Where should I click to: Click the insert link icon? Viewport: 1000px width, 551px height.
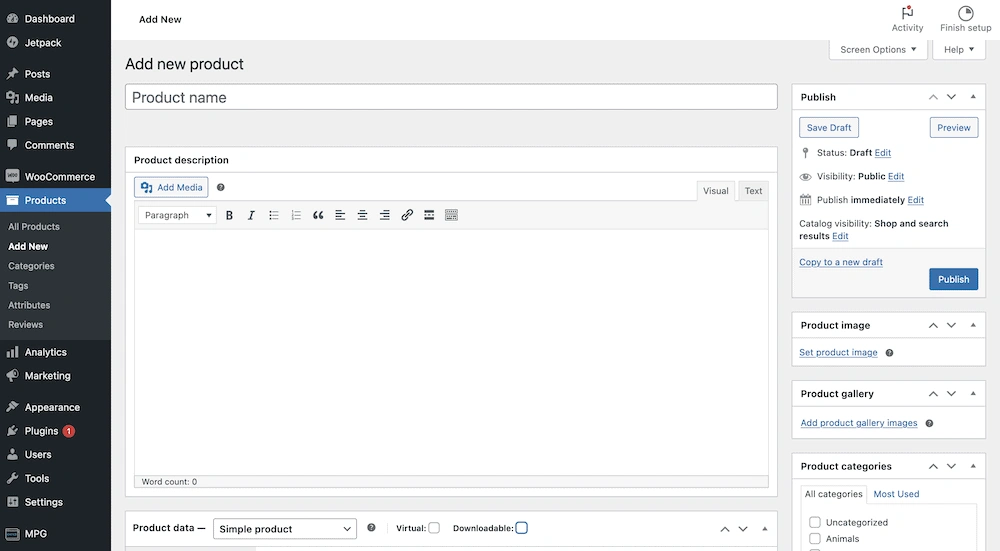[x=407, y=215]
